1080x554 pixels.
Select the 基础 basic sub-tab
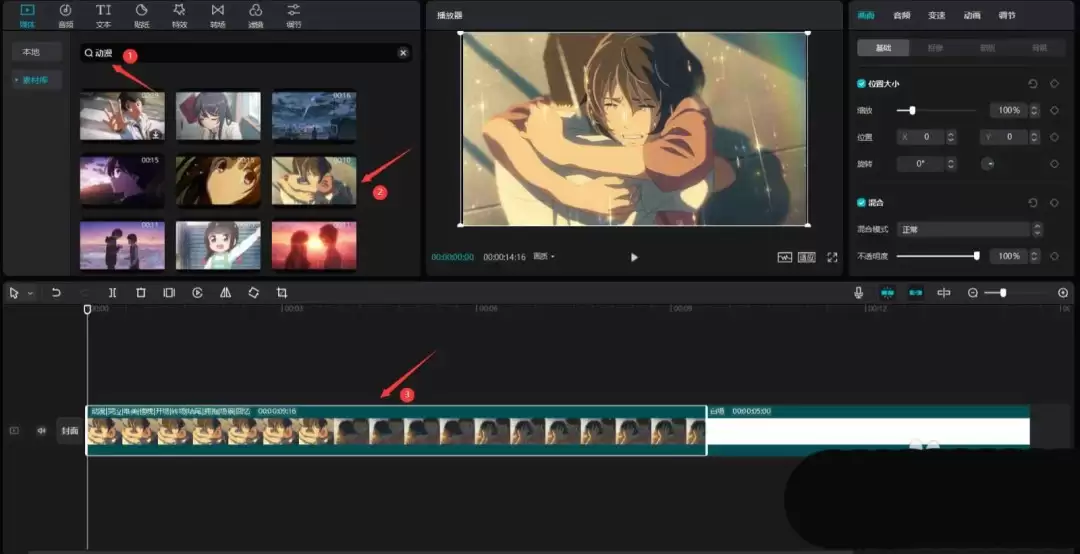[883, 48]
